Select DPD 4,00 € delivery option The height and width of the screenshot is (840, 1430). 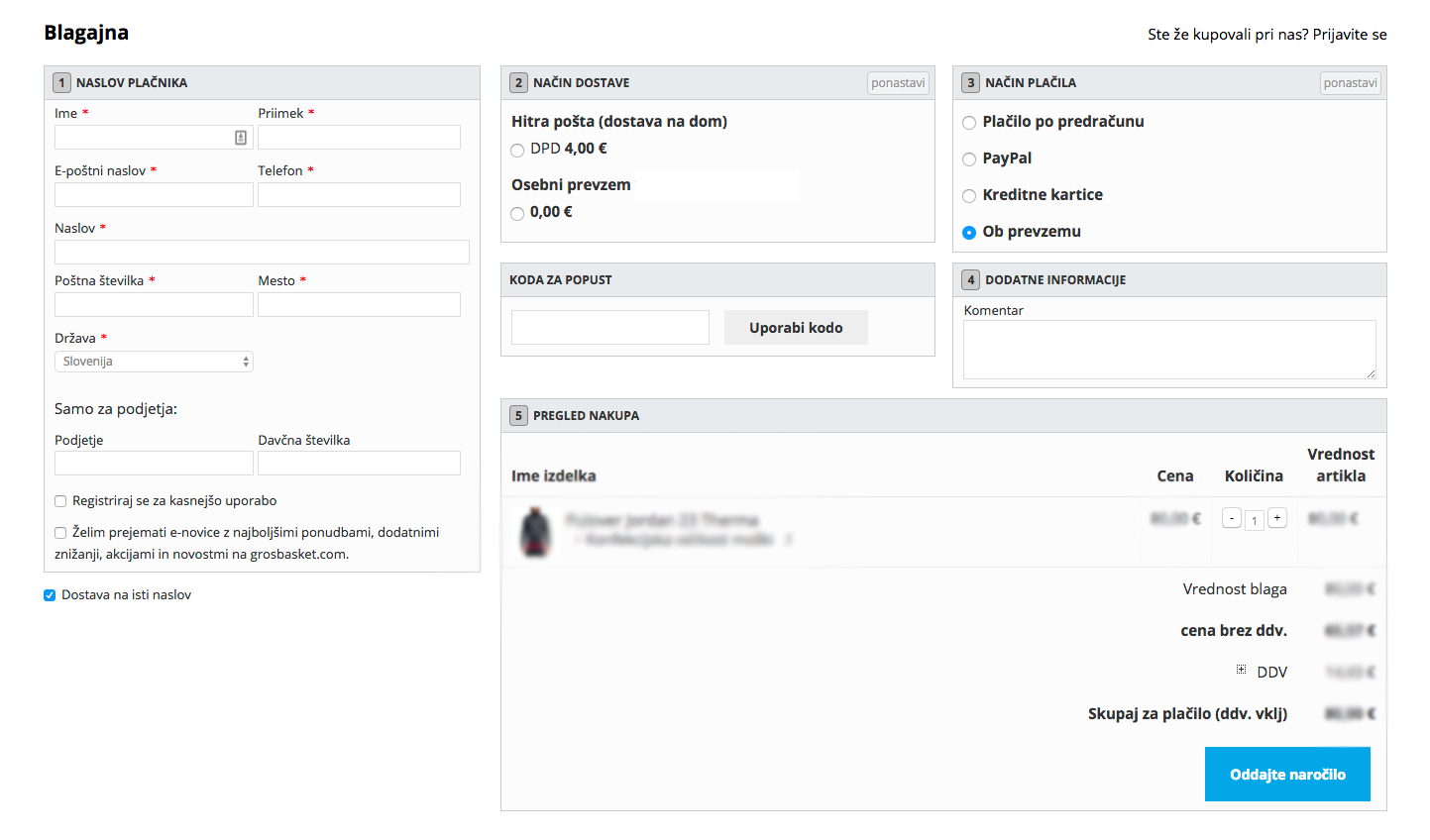pos(517,151)
